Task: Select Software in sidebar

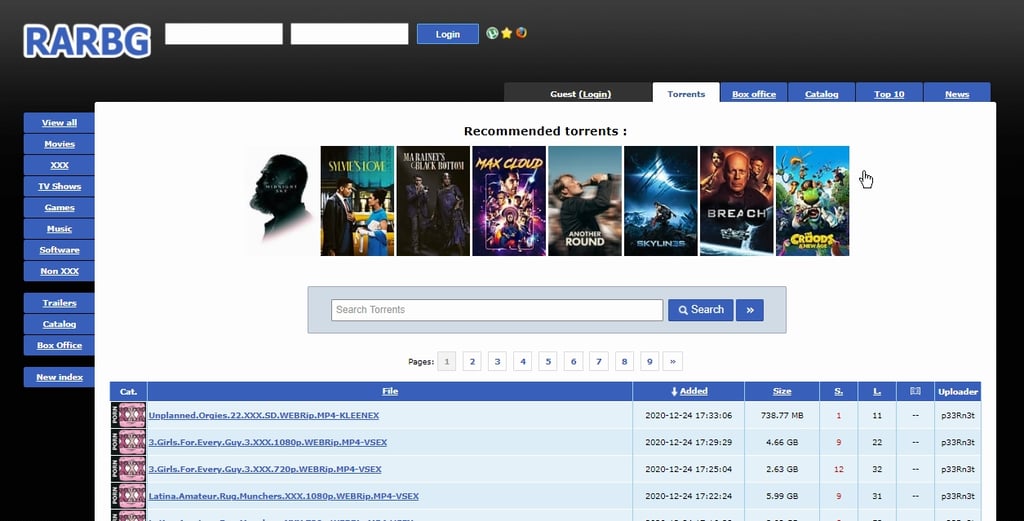Action: point(59,250)
